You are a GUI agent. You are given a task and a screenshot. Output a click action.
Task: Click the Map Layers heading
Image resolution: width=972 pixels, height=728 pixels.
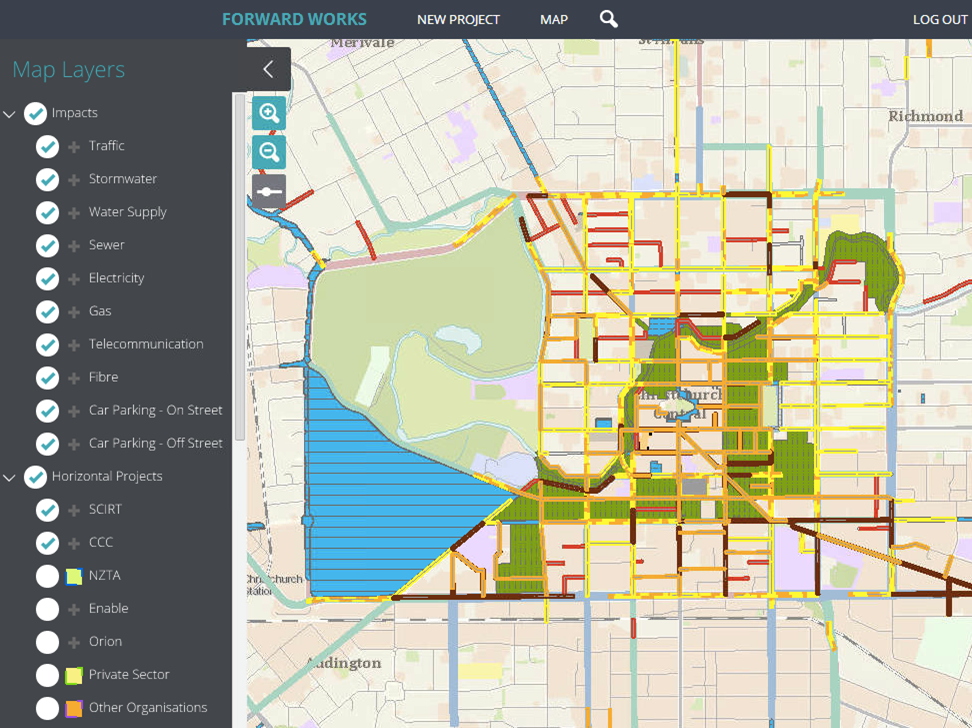pyautogui.click(x=69, y=70)
